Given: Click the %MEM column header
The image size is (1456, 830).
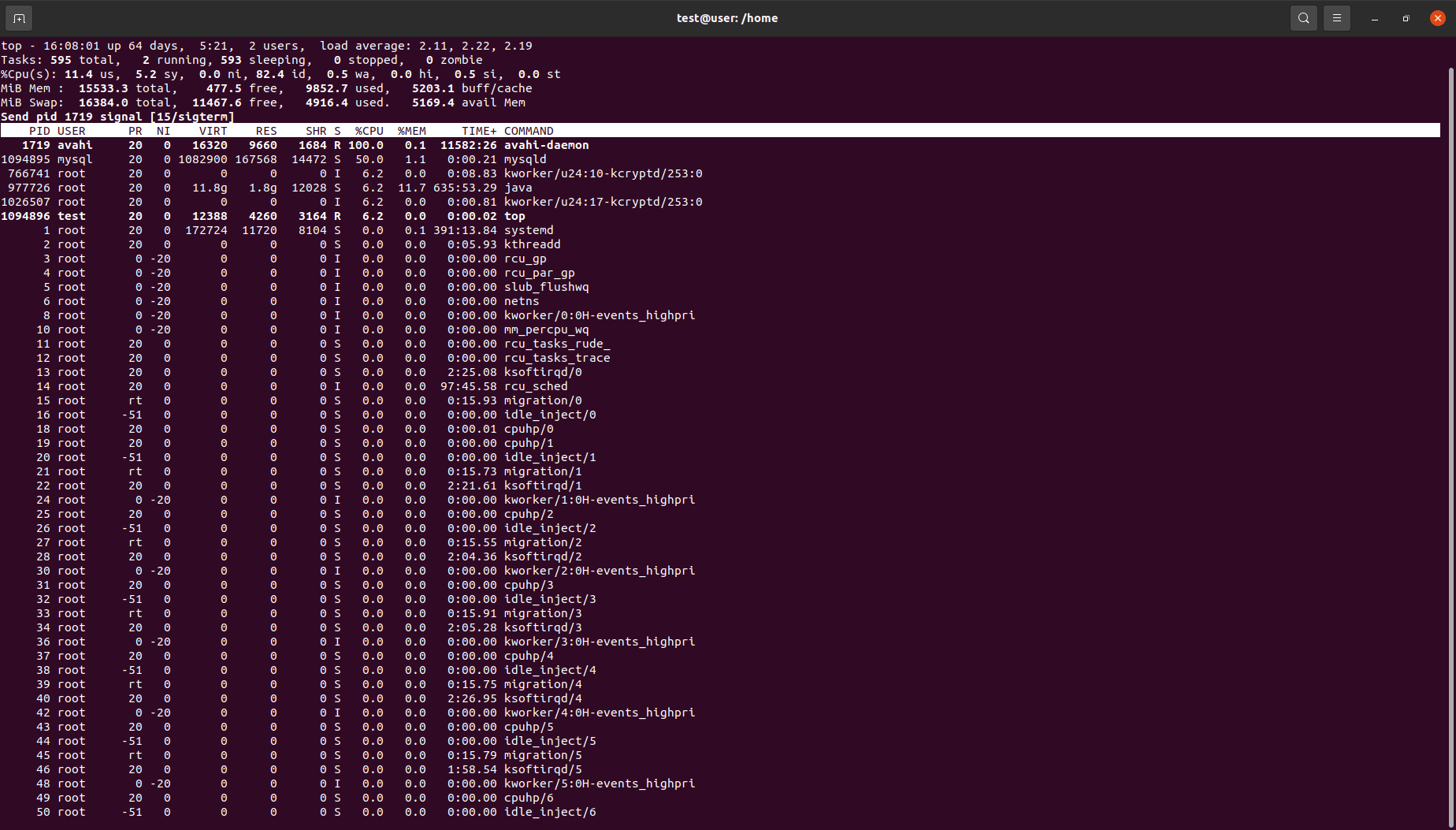Looking at the screenshot, I should [412, 131].
